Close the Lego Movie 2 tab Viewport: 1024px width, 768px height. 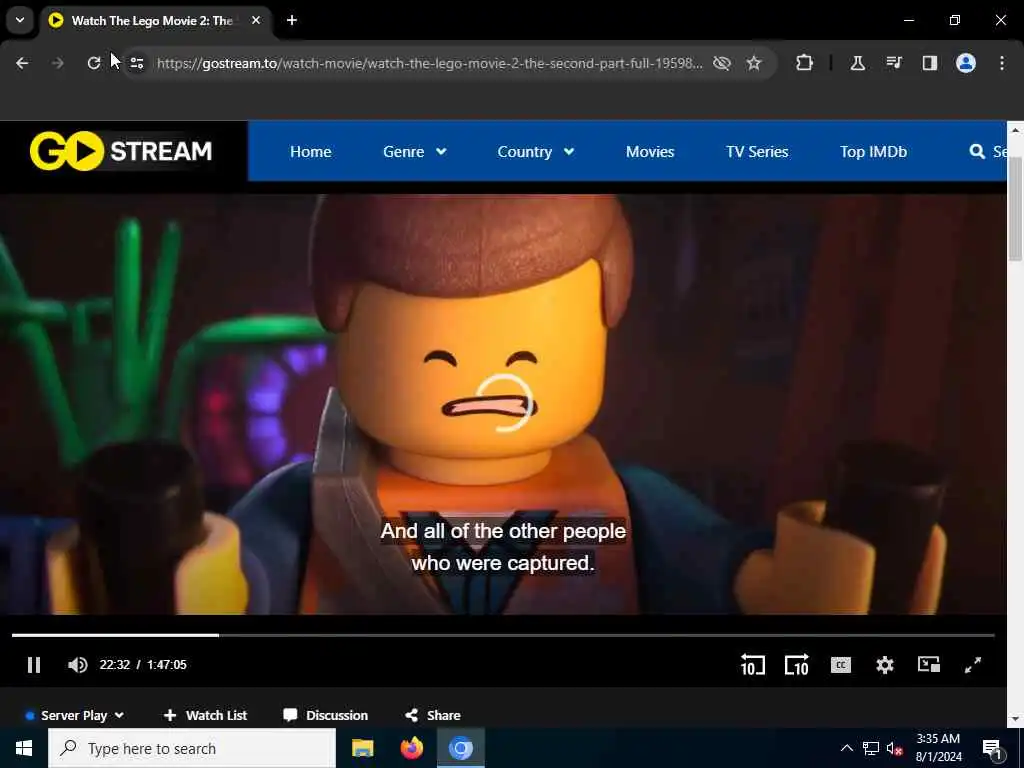256,20
